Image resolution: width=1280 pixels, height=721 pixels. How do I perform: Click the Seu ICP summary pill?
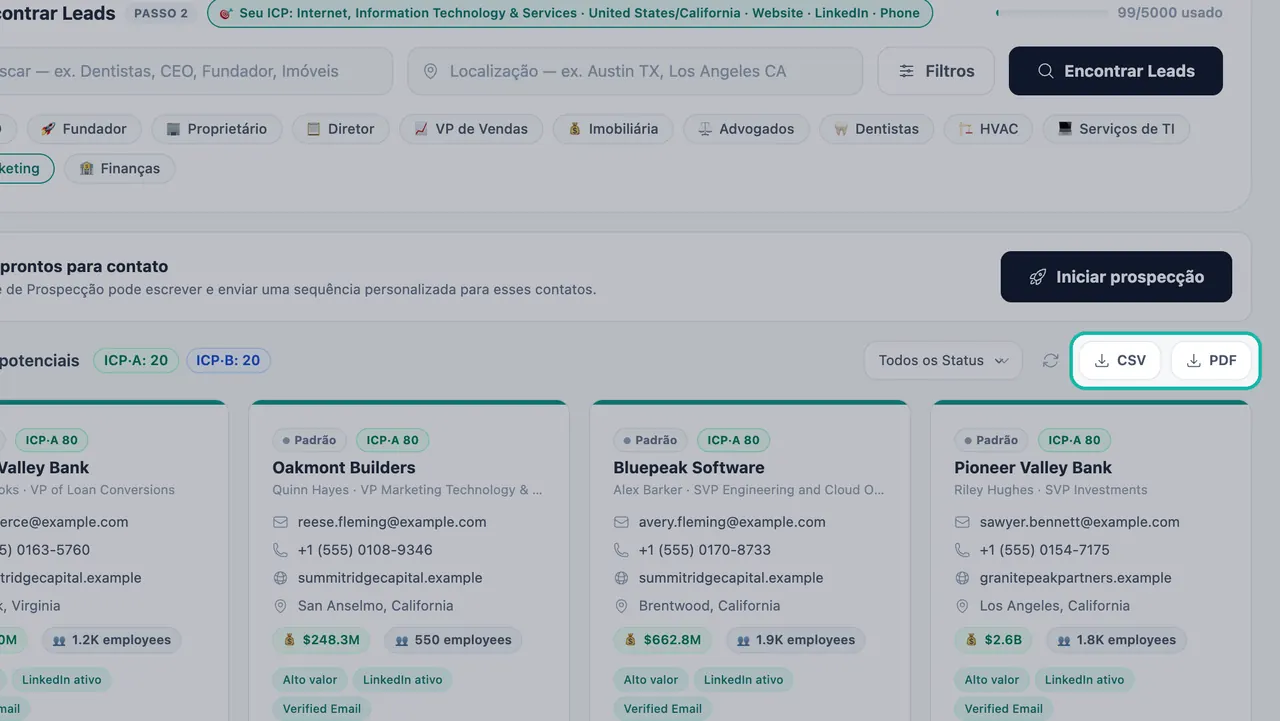pos(570,13)
